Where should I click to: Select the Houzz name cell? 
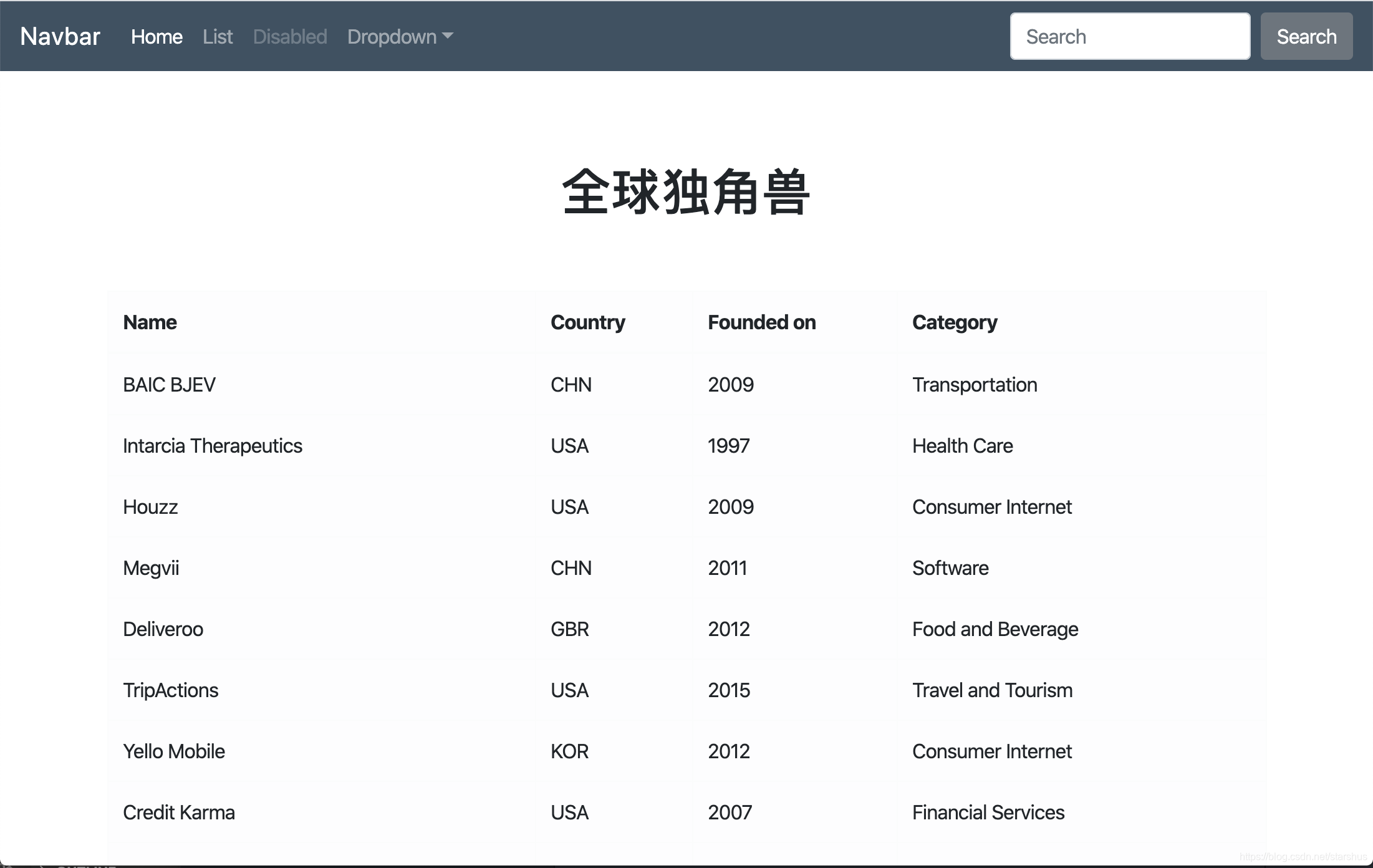(150, 507)
